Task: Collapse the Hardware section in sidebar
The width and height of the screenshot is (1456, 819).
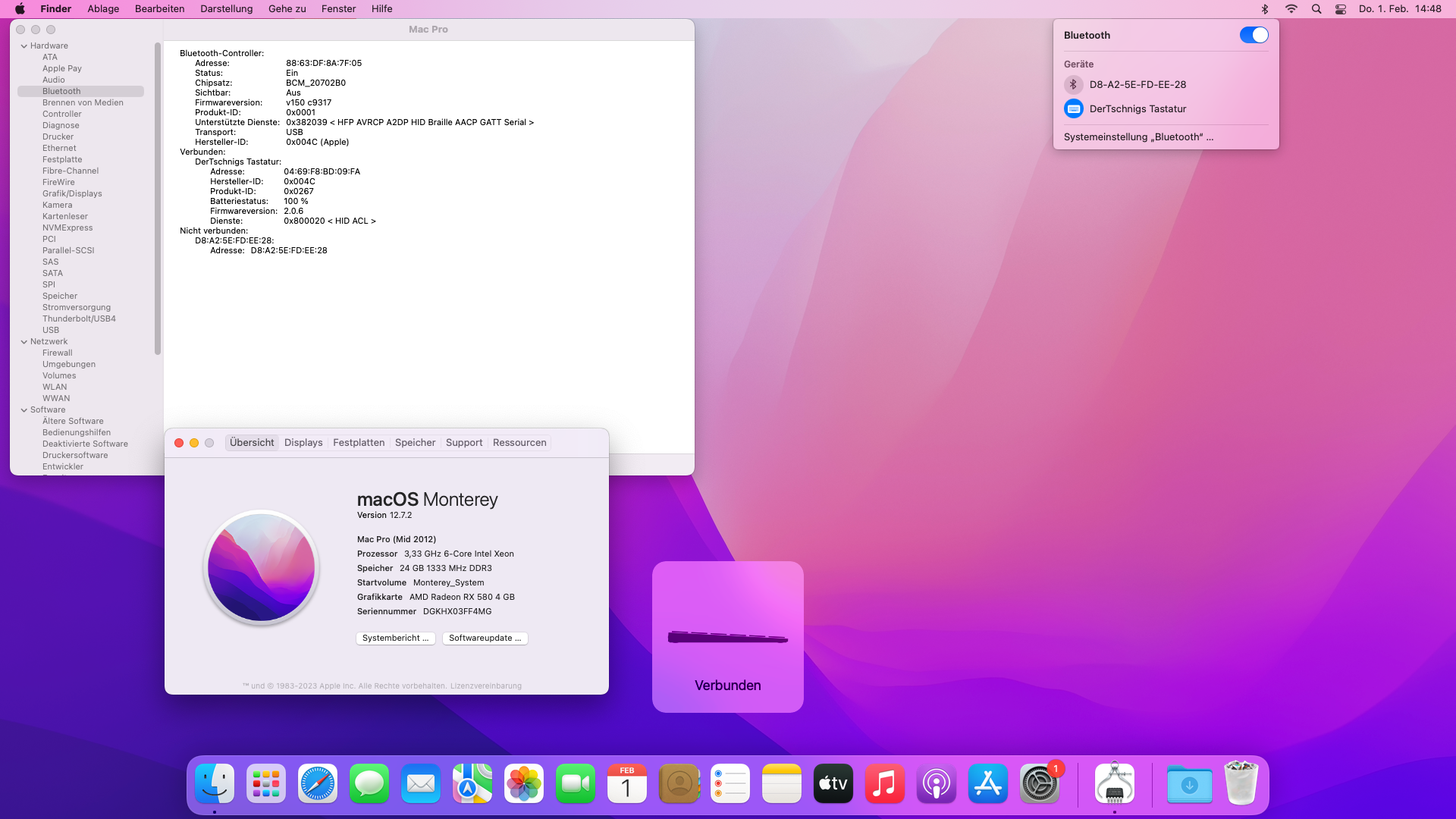Action: pos(24,46)
